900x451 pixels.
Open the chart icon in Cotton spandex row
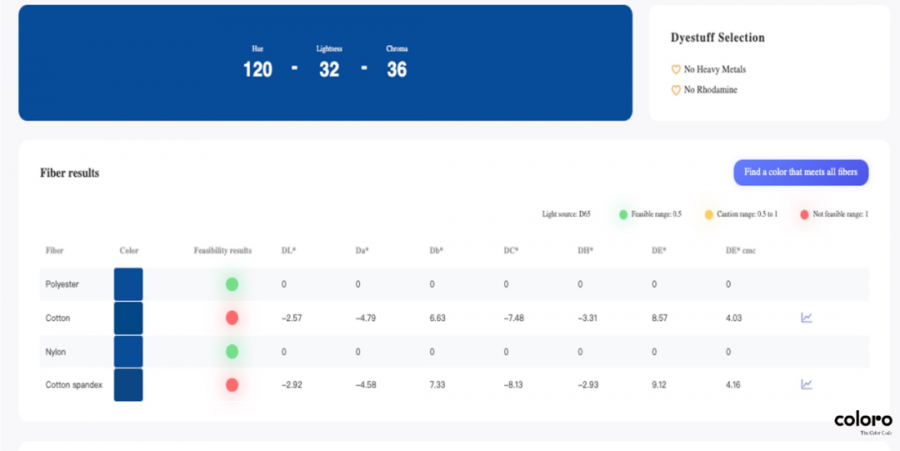(x=806, y=384)
